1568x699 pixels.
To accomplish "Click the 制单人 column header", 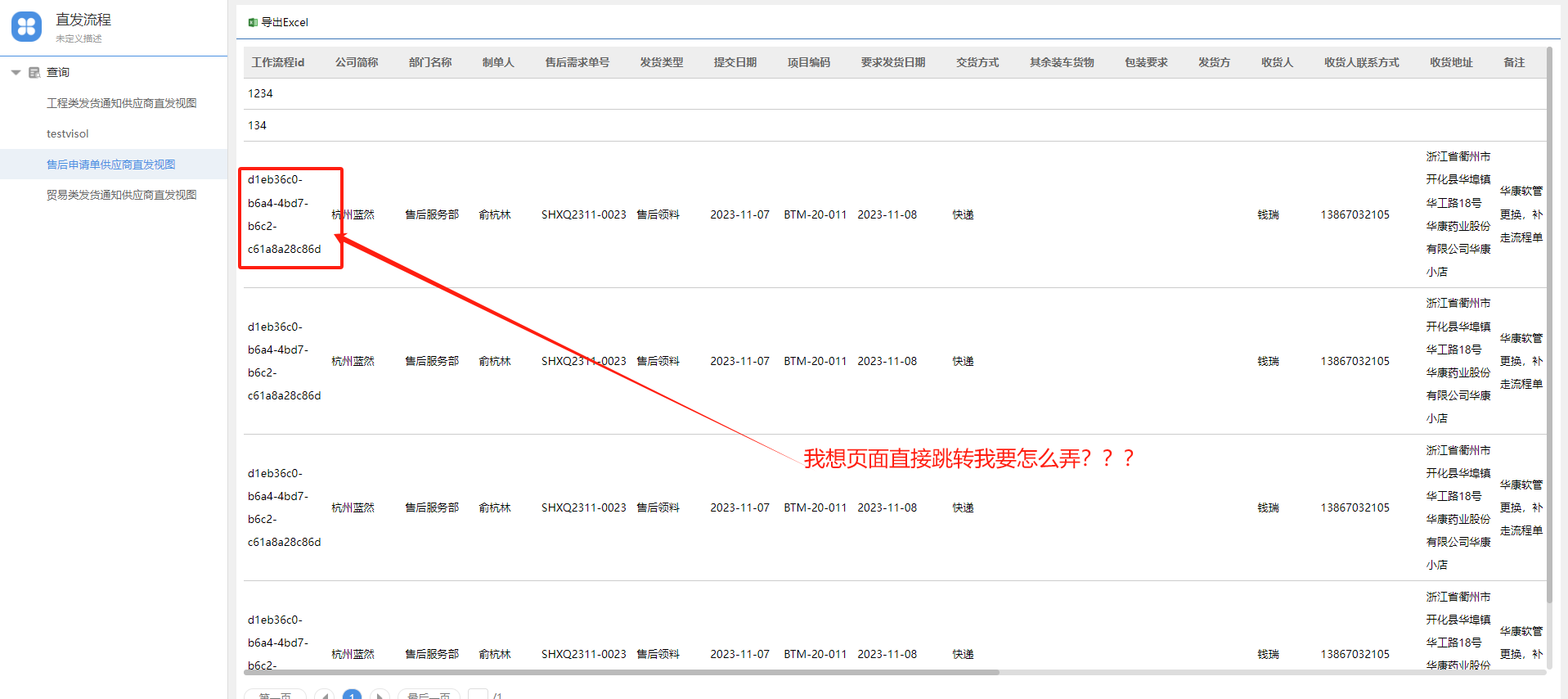I will point(498,62).
